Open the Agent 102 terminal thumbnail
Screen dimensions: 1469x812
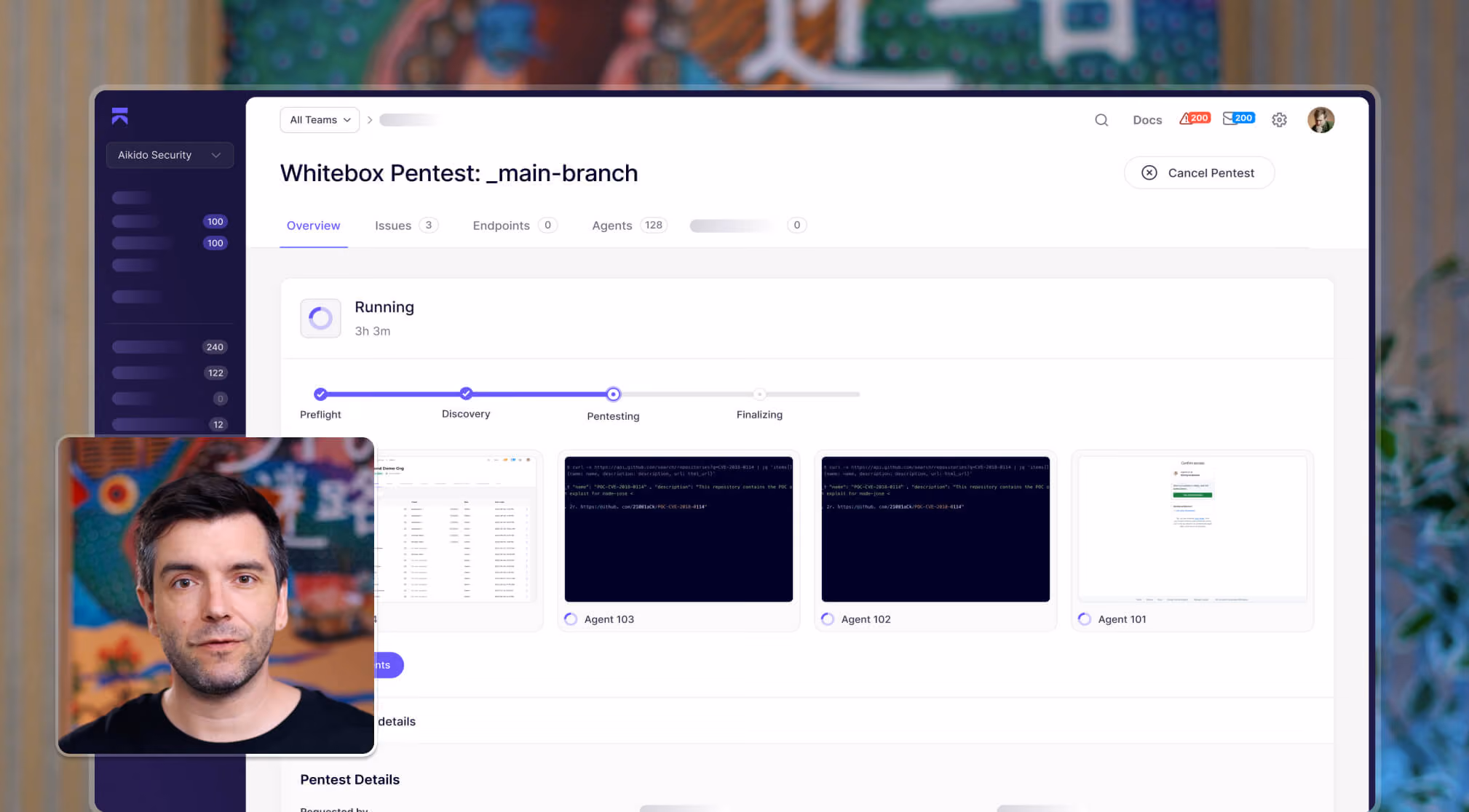935,529
